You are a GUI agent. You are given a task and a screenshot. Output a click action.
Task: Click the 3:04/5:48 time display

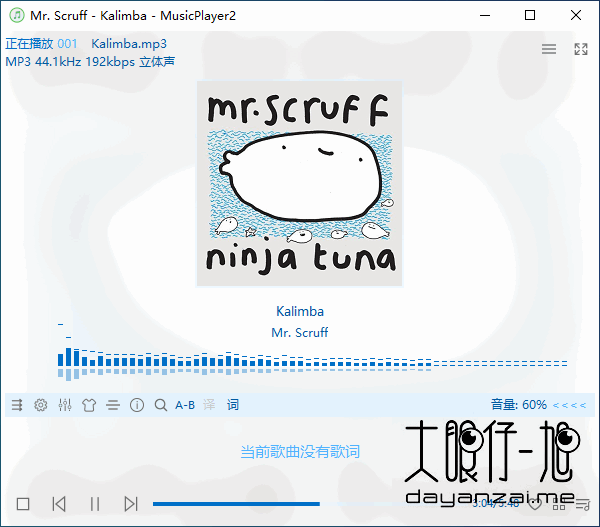click(x=495, y=503)
